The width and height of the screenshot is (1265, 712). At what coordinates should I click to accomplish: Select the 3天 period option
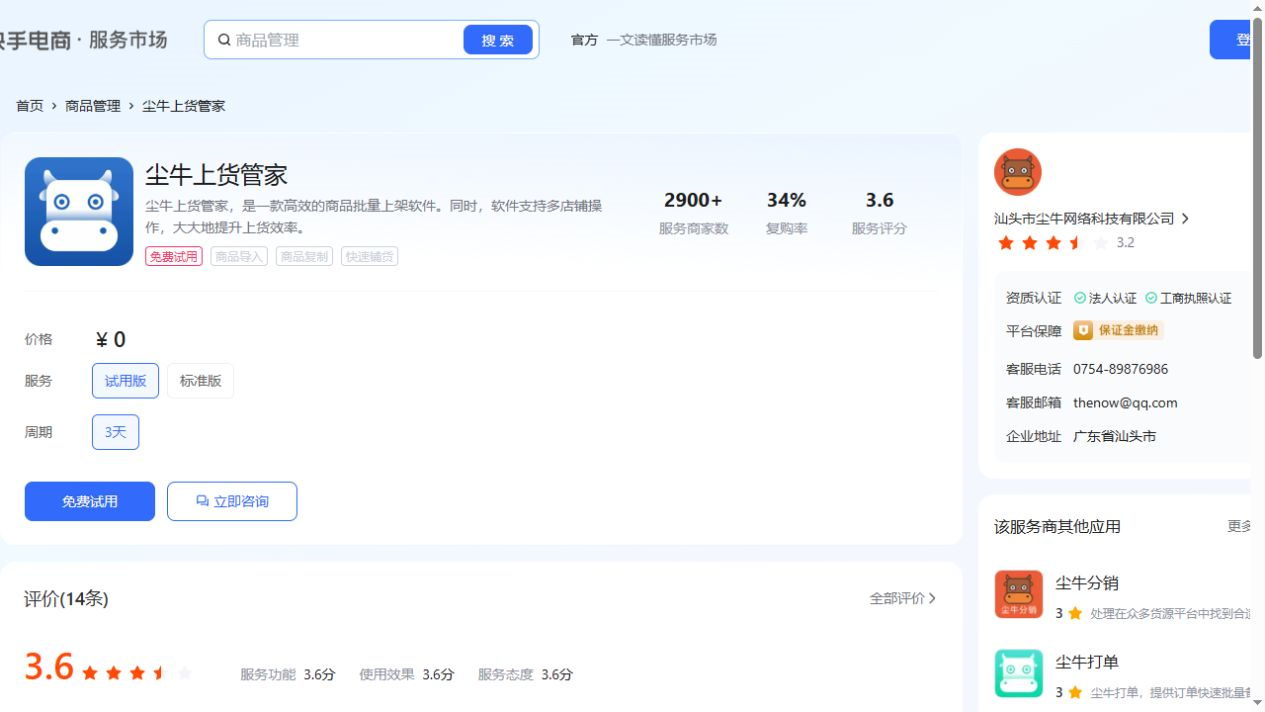(x=115, y=432)
